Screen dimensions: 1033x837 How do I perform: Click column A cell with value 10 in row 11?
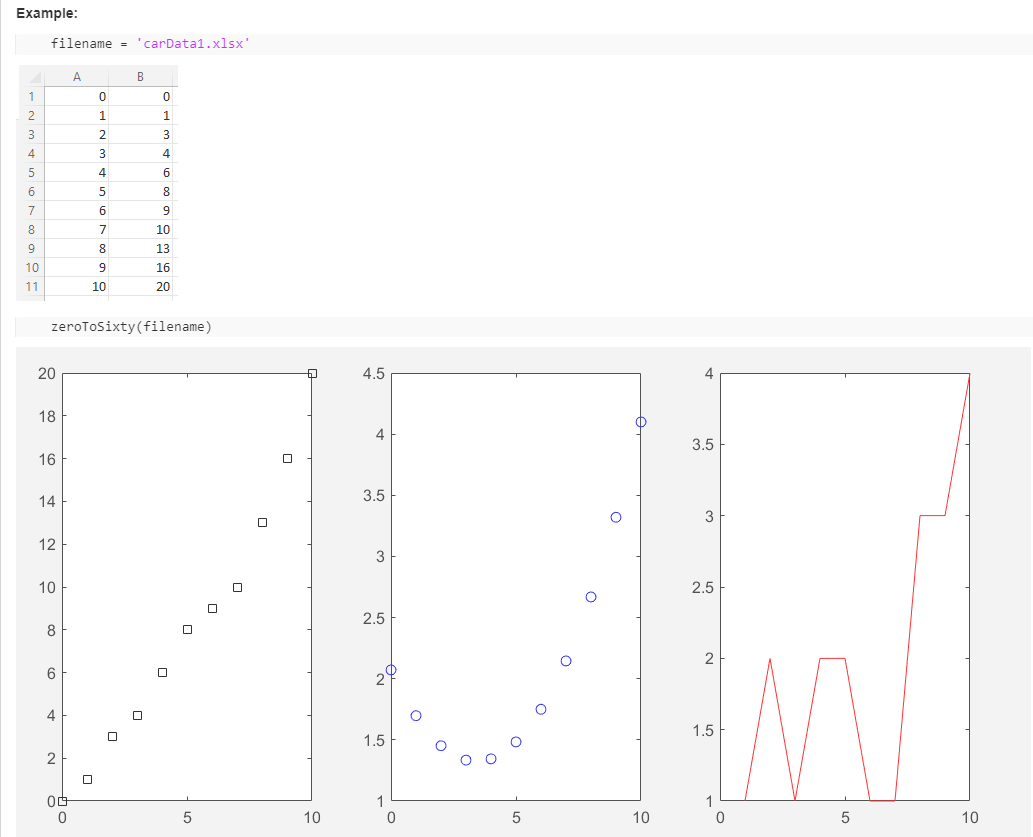tap(76, 287)
